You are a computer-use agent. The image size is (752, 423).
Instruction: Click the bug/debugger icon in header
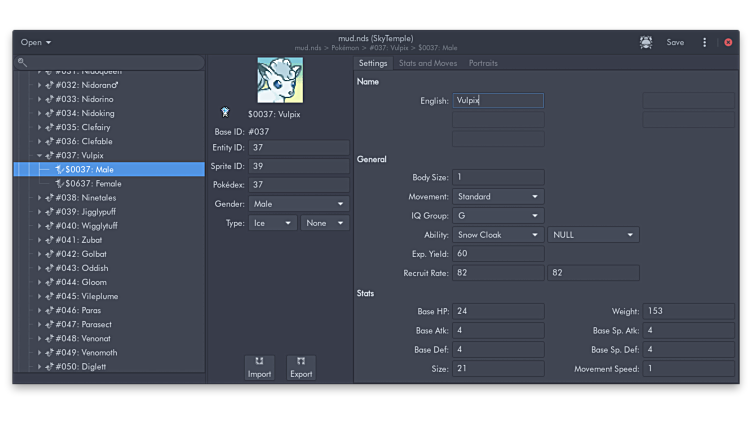tap(646, 42)
